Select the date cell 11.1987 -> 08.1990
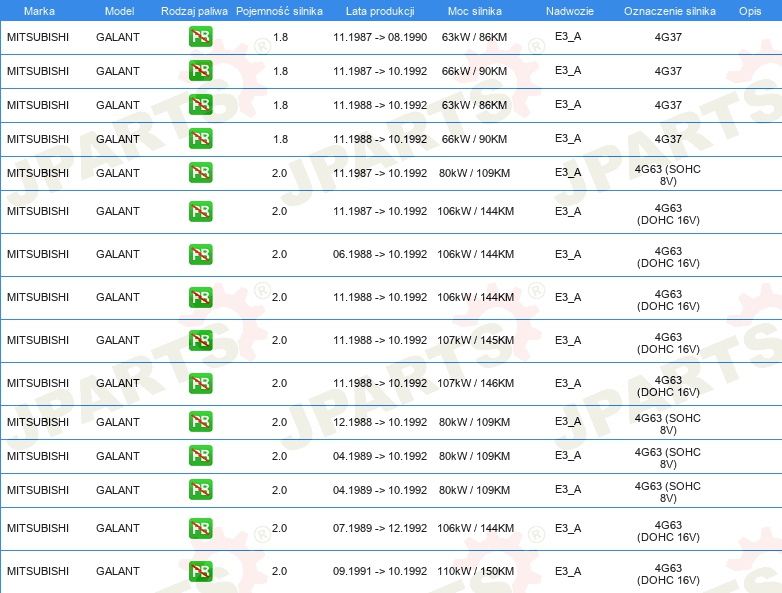 [380, 37]
